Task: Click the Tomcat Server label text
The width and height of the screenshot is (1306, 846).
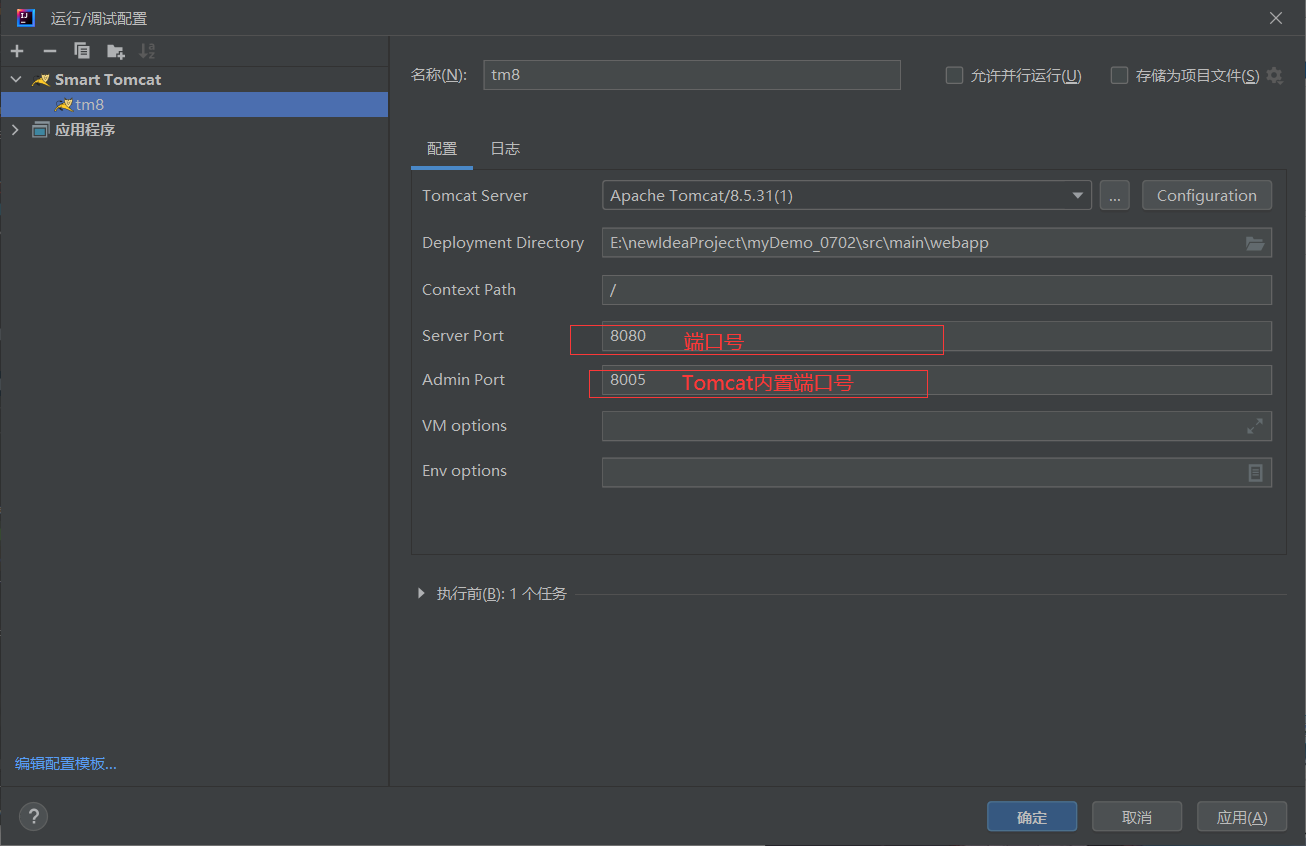Action: coord(475,196)
